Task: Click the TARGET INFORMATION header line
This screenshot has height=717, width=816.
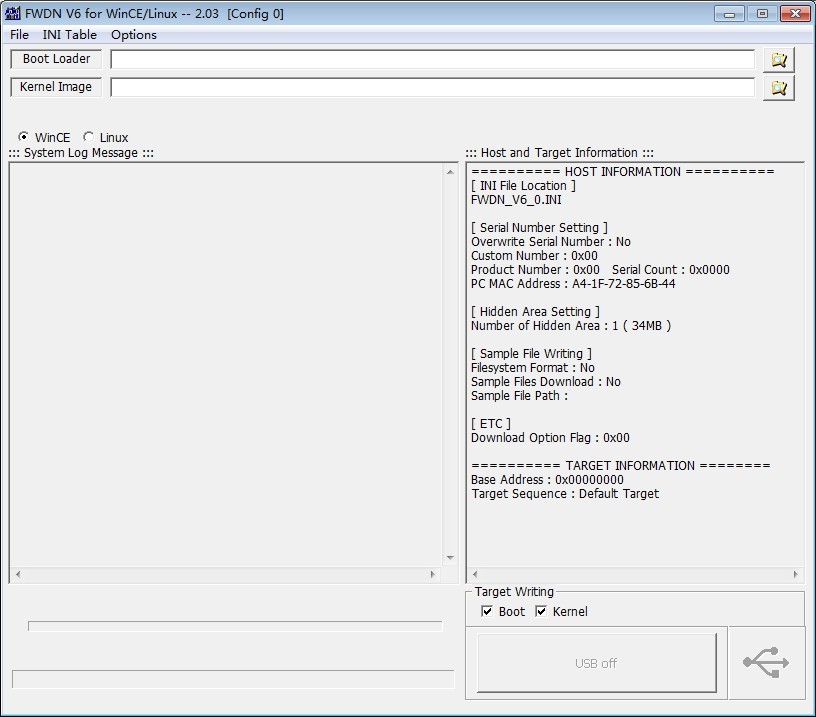Action: click(621, 466)
